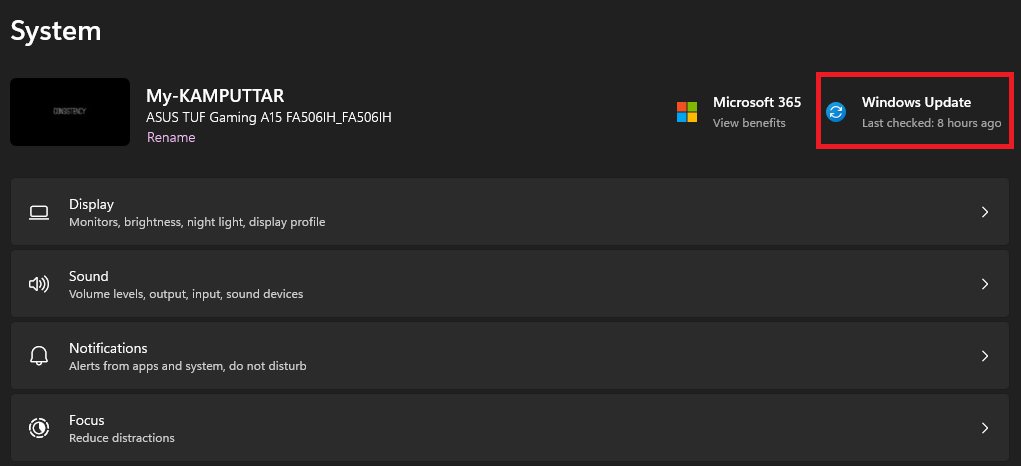This screenshot has height=466, width=1021.
Task: Open Focus page via its chevron arrow
Action: pos(985,428)
